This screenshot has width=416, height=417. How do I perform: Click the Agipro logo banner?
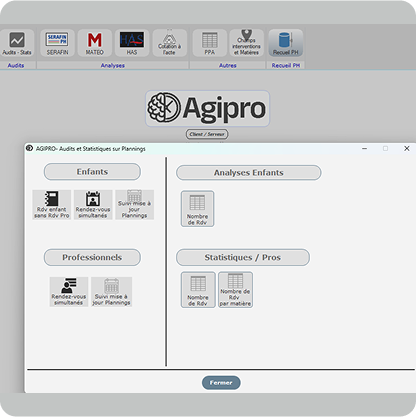207,109
